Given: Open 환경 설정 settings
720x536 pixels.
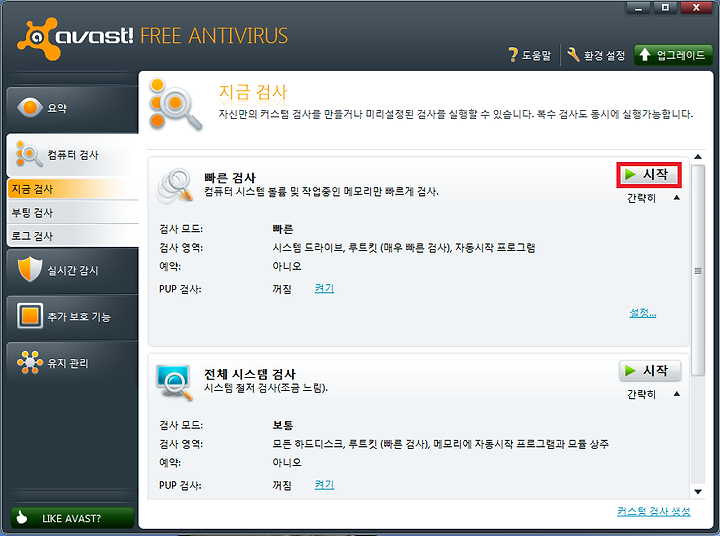Looking at the screenshot, I should [x=596, y=55].
